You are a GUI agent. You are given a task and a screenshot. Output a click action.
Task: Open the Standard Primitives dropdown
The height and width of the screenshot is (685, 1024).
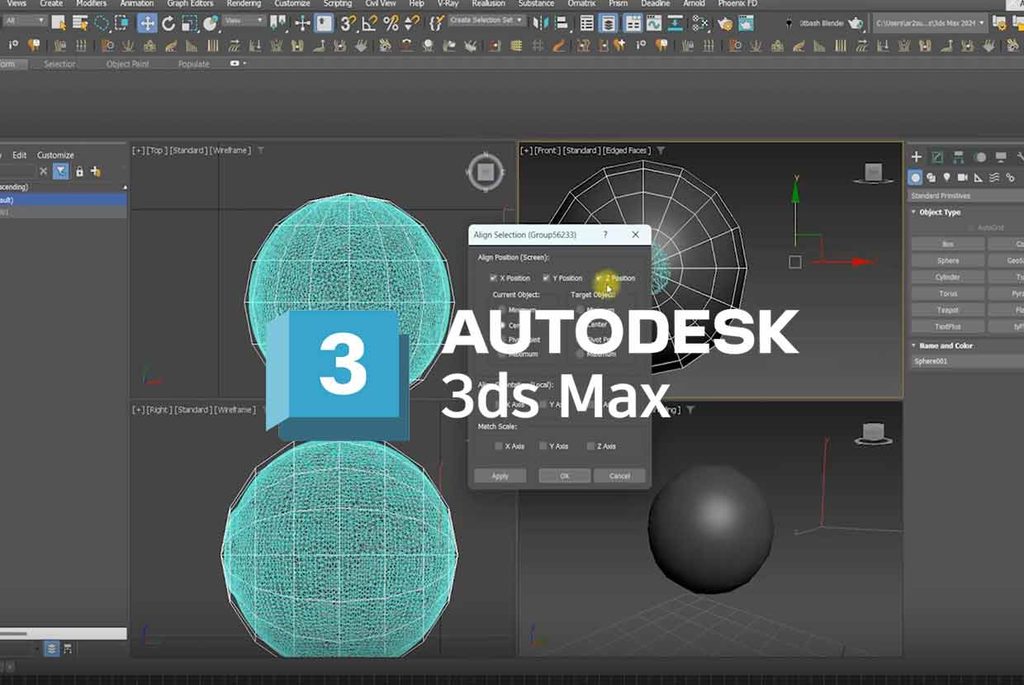click(967, 196)
